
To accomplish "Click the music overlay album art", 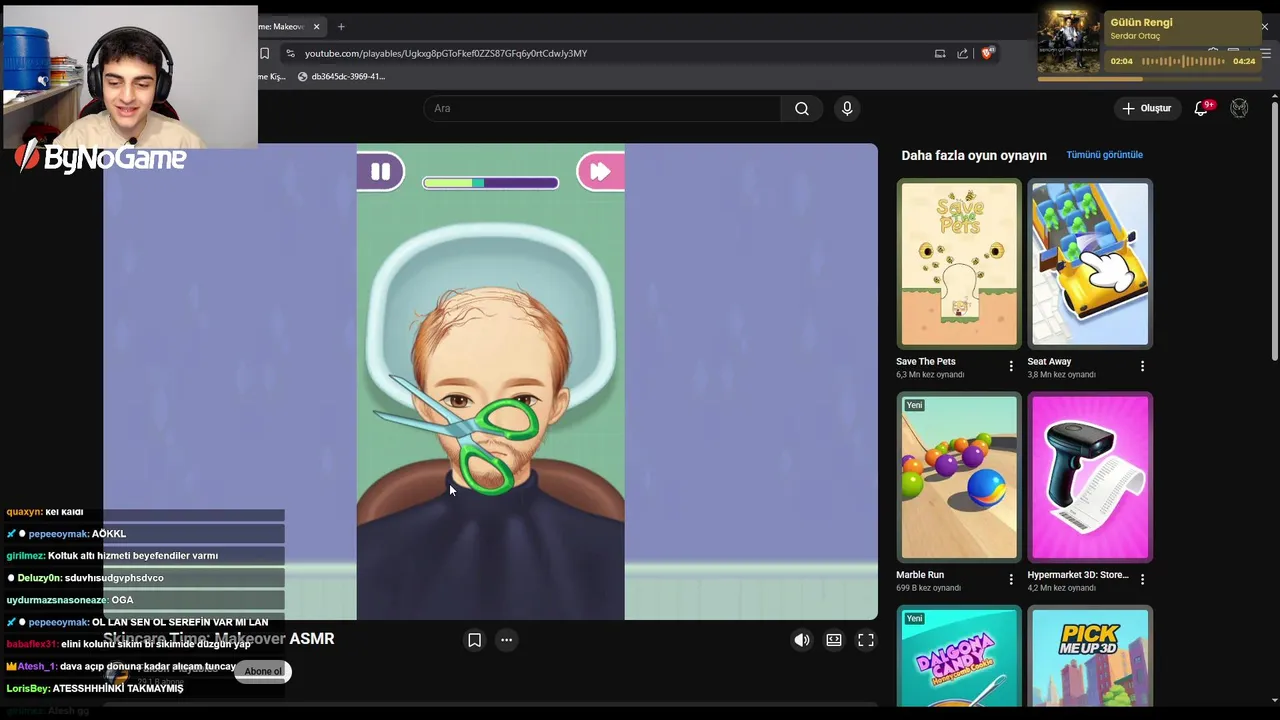I will point(1069,41).
